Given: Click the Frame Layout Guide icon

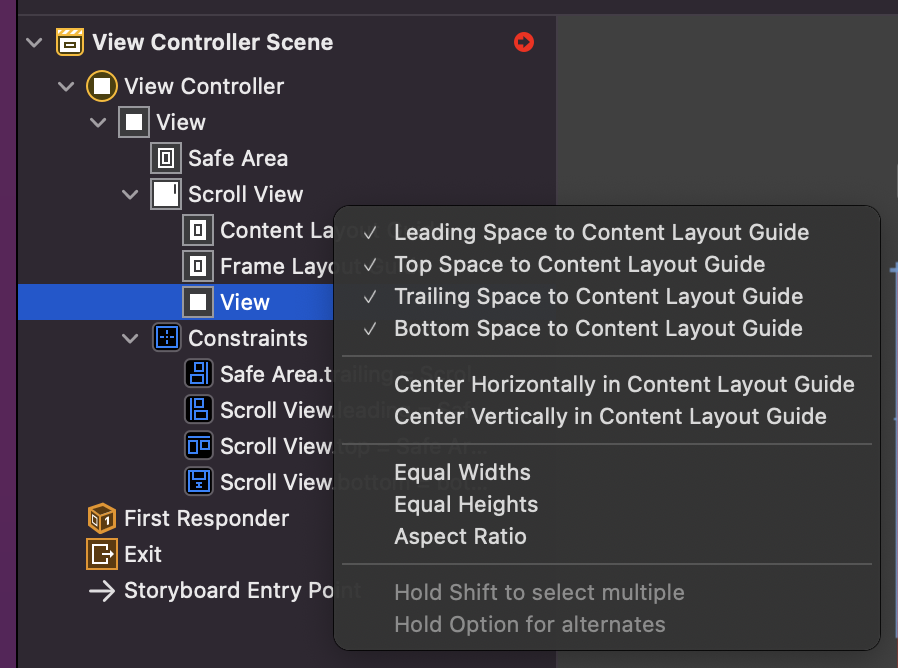Looking at the screenshot, I should (x=198, y=266).
